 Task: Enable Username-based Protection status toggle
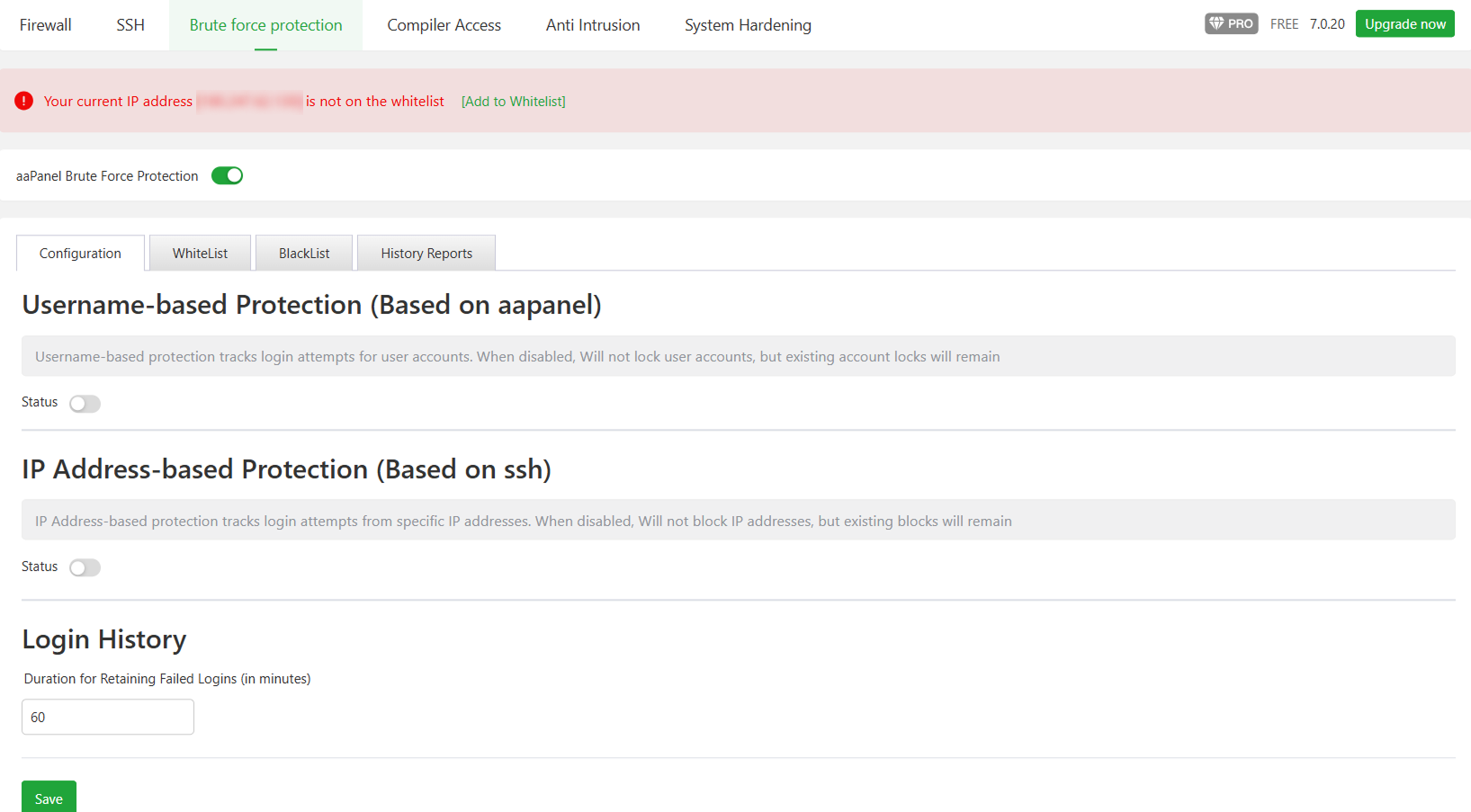[x=85, y=404]
